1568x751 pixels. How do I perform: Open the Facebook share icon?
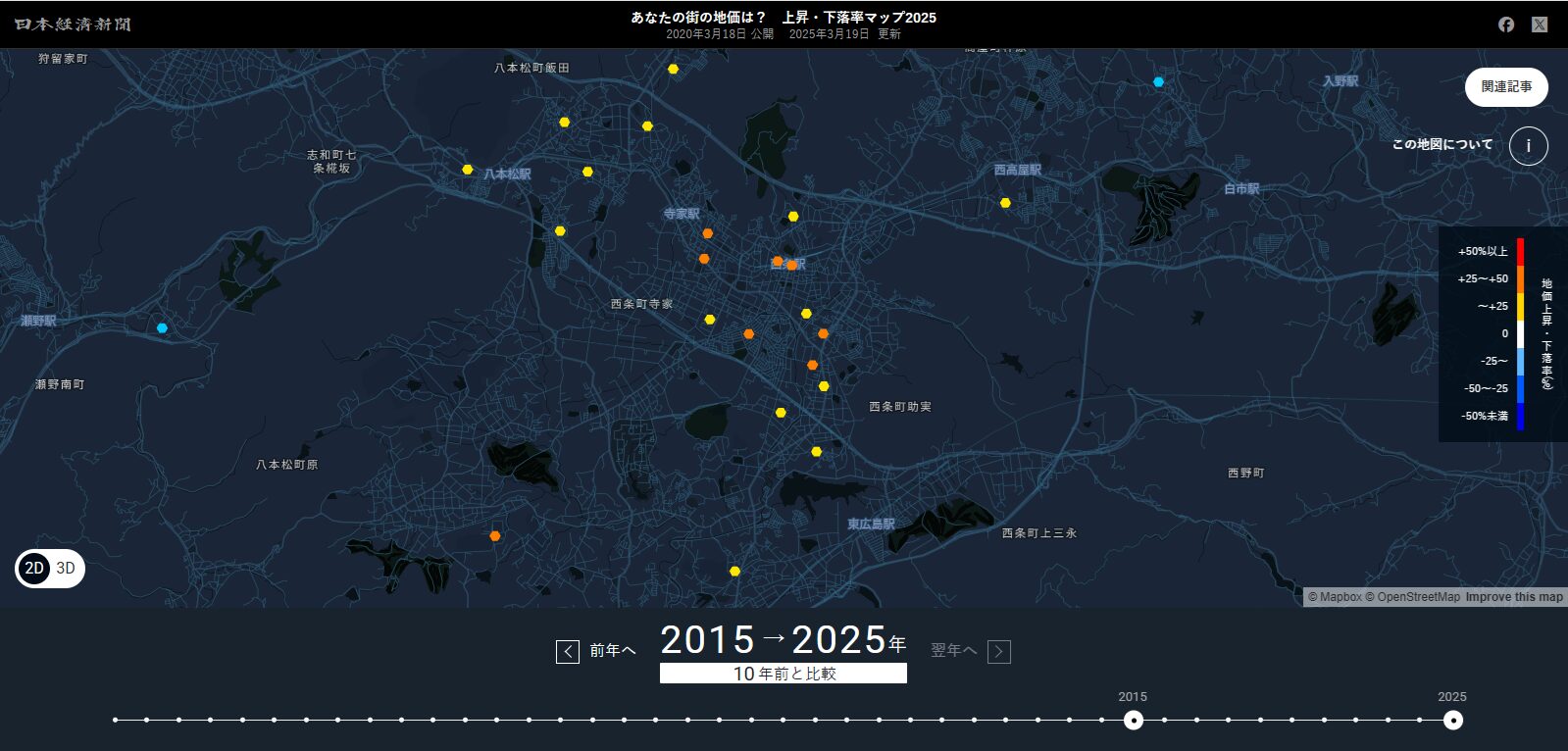(x=1506, y=25)
